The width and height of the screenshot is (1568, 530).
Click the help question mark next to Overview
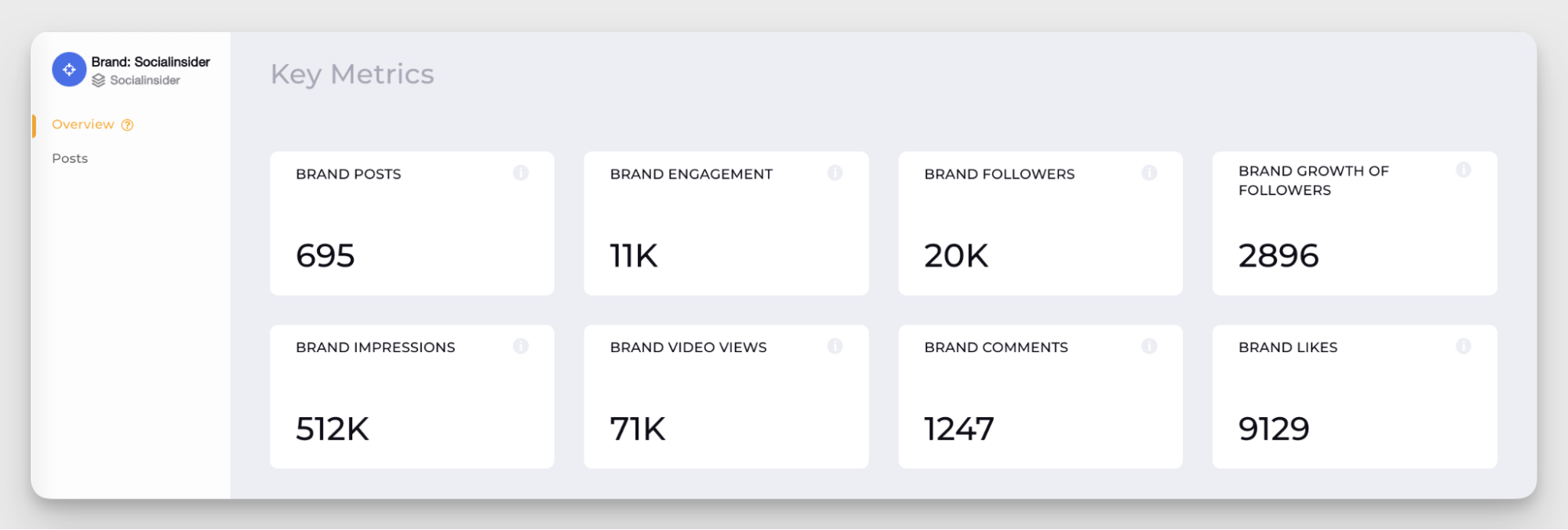click(x=127, y=125)
